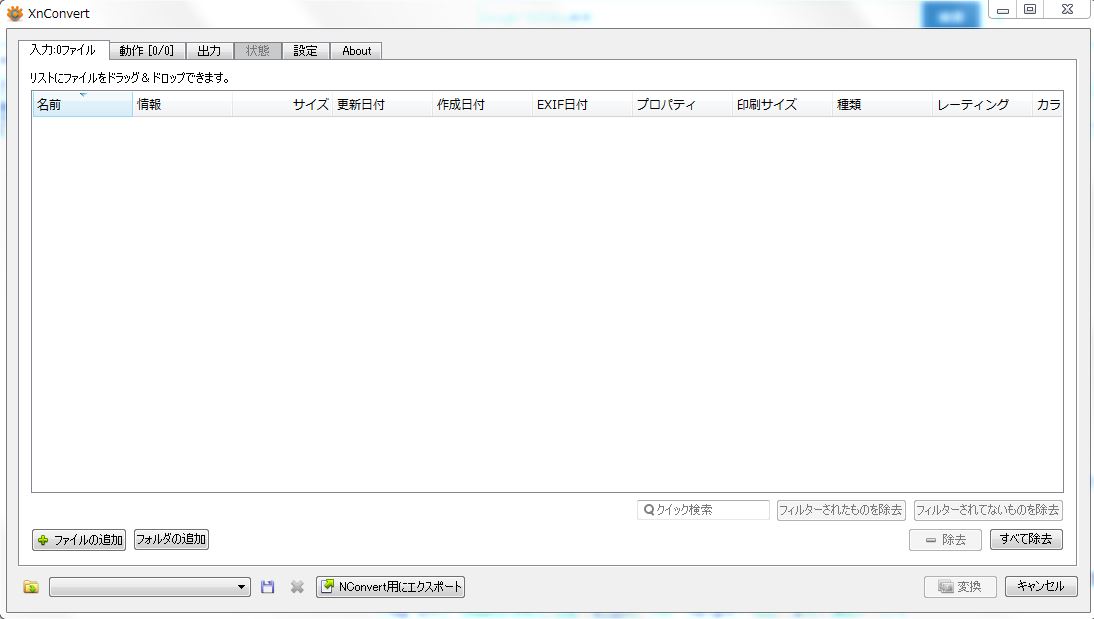The height and width of the screenshot is (619, 1094).
Task: Sort by the 名前 column header
Action: [82, 105]
